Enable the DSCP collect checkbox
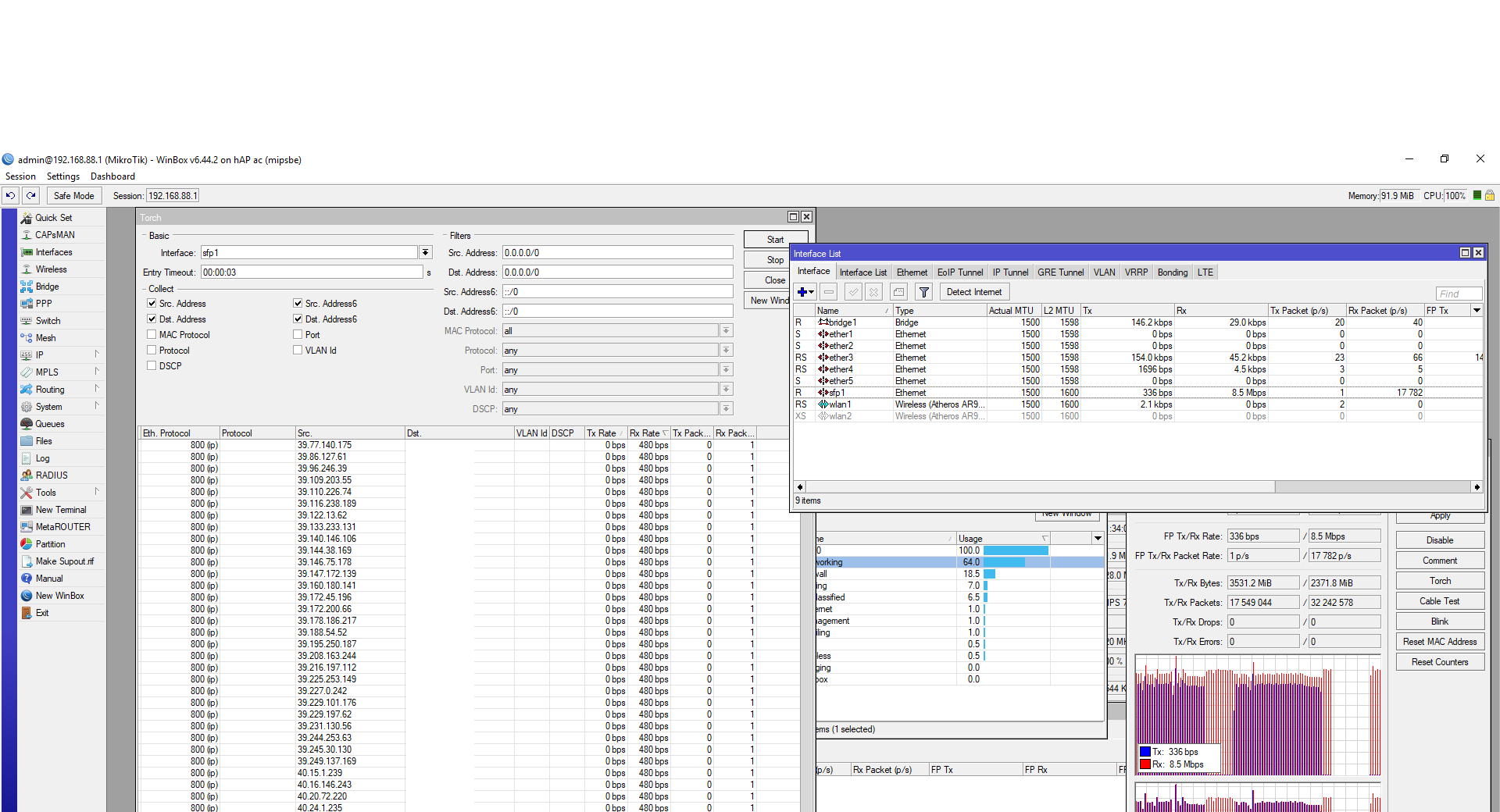This screenshot has height=812, width=1500. coord(152,365)
